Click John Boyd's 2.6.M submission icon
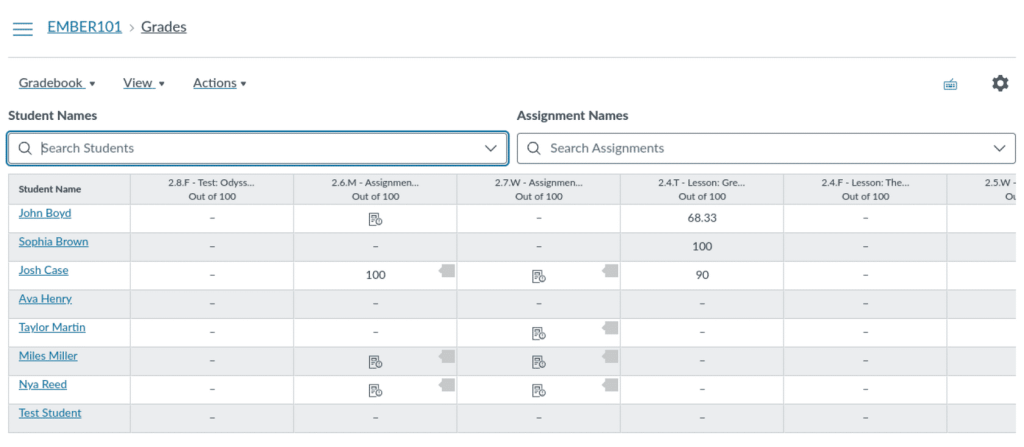The width and height of the screenshot is (1024, 447). tap(375, 219)
